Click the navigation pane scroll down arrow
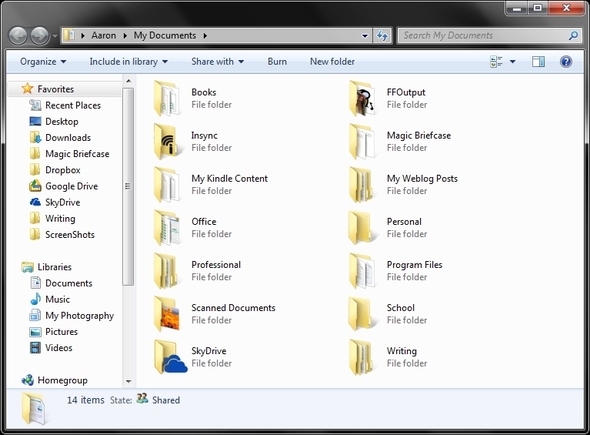The width and height of the screenshot is (590, 435). [x=128, y=381]
